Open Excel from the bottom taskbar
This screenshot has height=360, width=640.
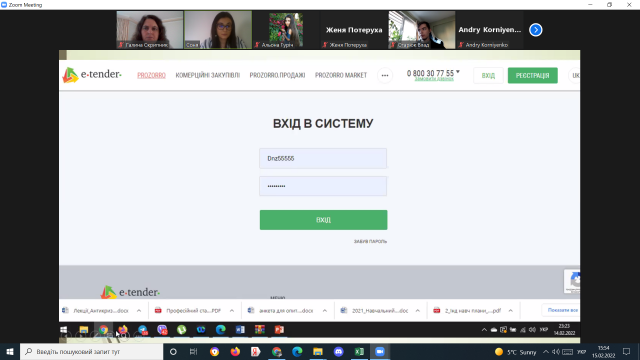(359, 351)
